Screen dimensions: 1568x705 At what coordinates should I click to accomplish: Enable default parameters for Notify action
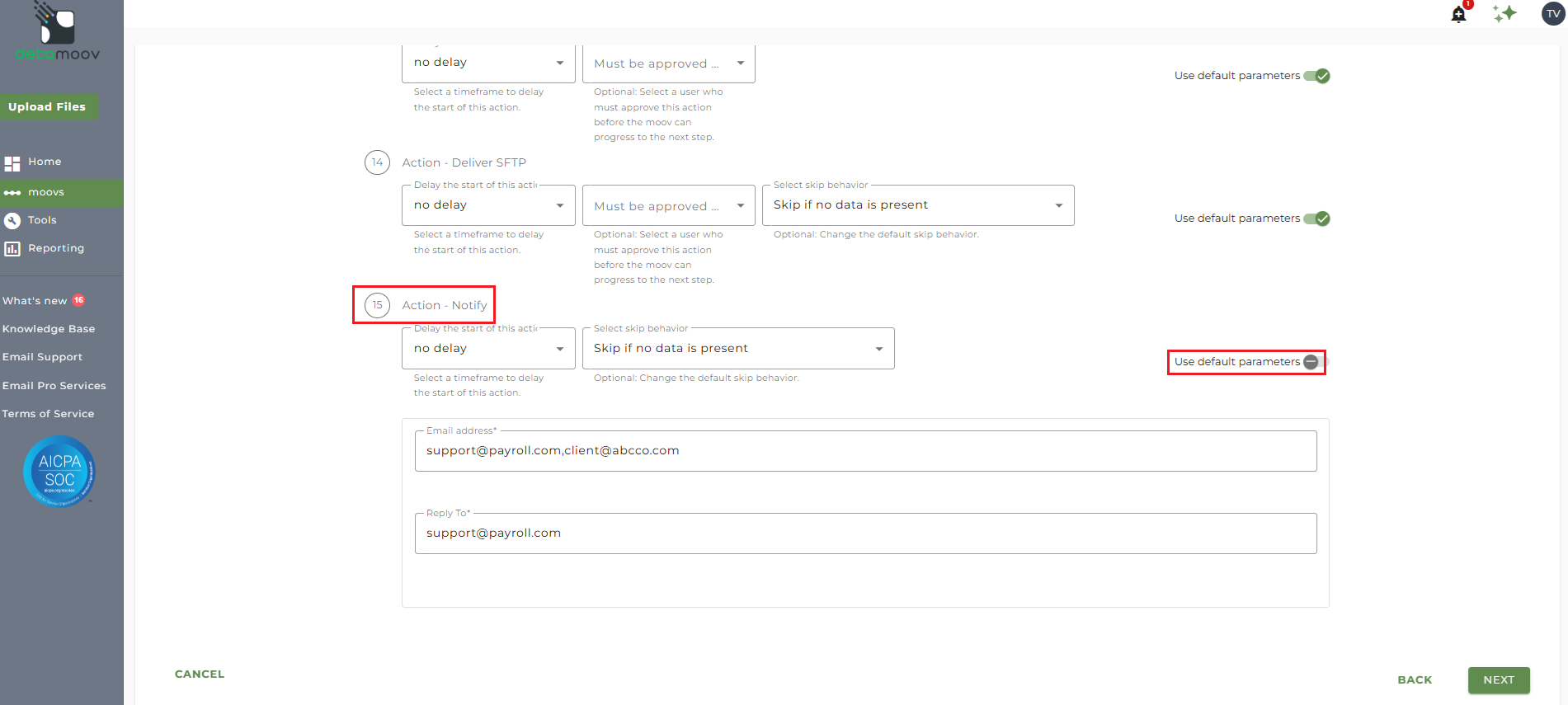pos(1315,362)
